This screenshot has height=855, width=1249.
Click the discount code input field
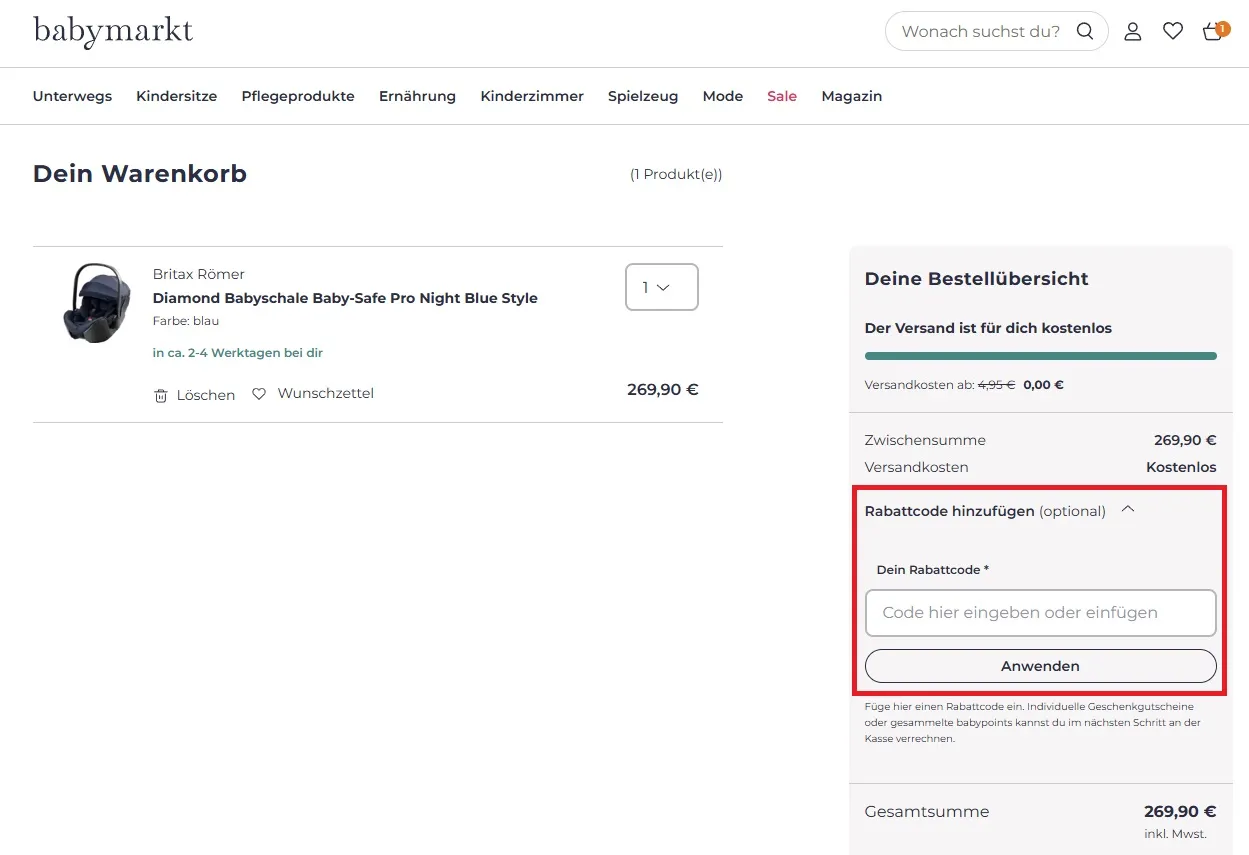1040,612
